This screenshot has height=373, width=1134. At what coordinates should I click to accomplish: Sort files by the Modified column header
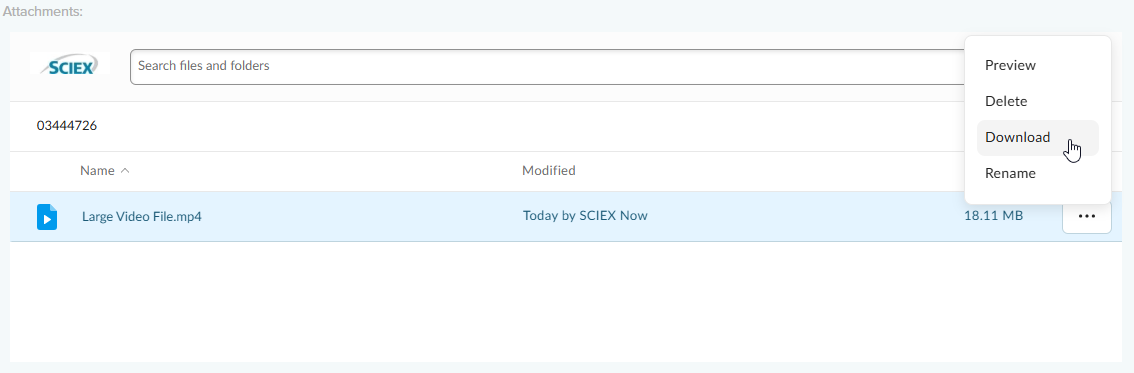(549, 171)
